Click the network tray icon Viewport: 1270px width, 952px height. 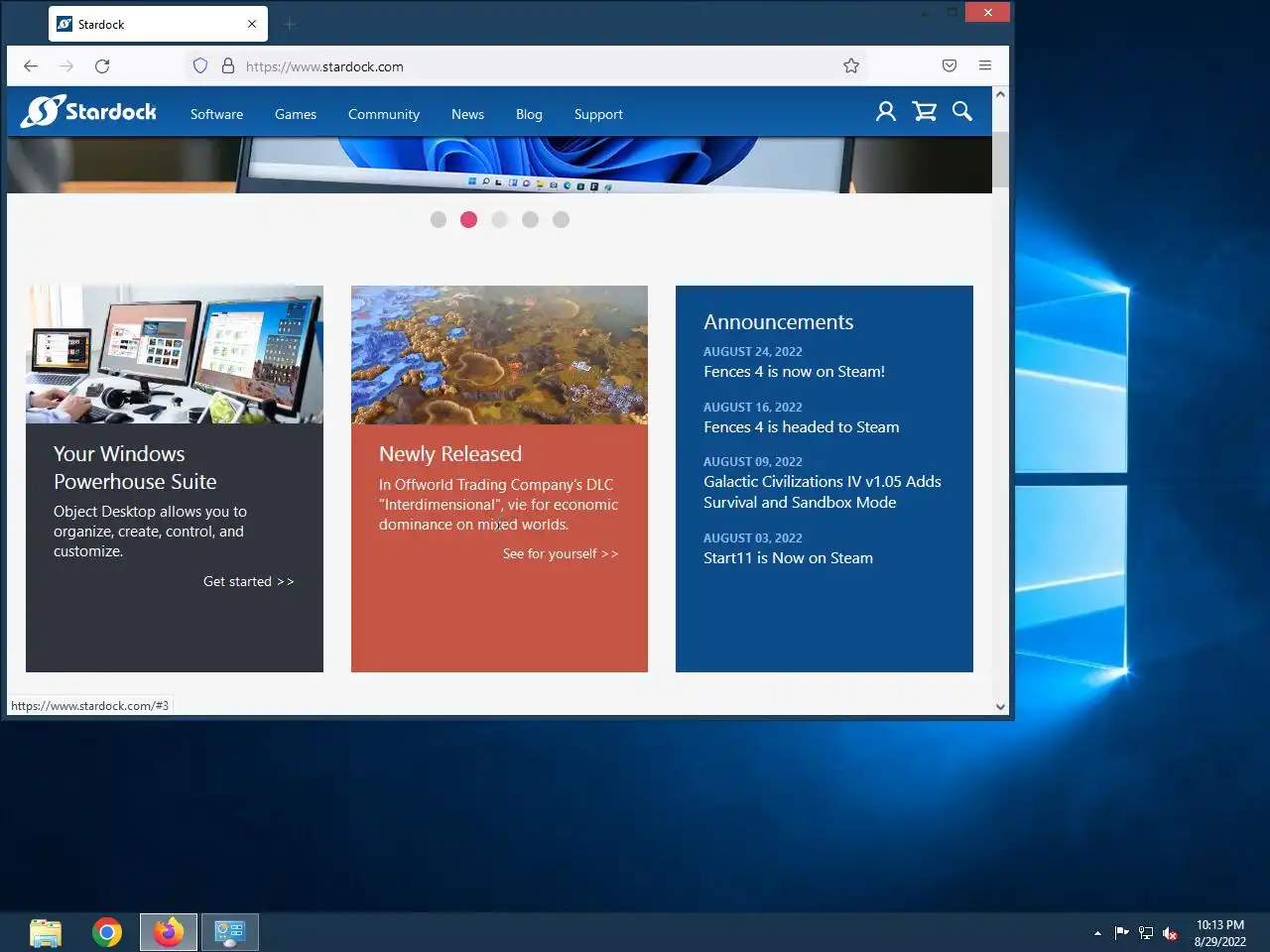[x=1146, y=933]
